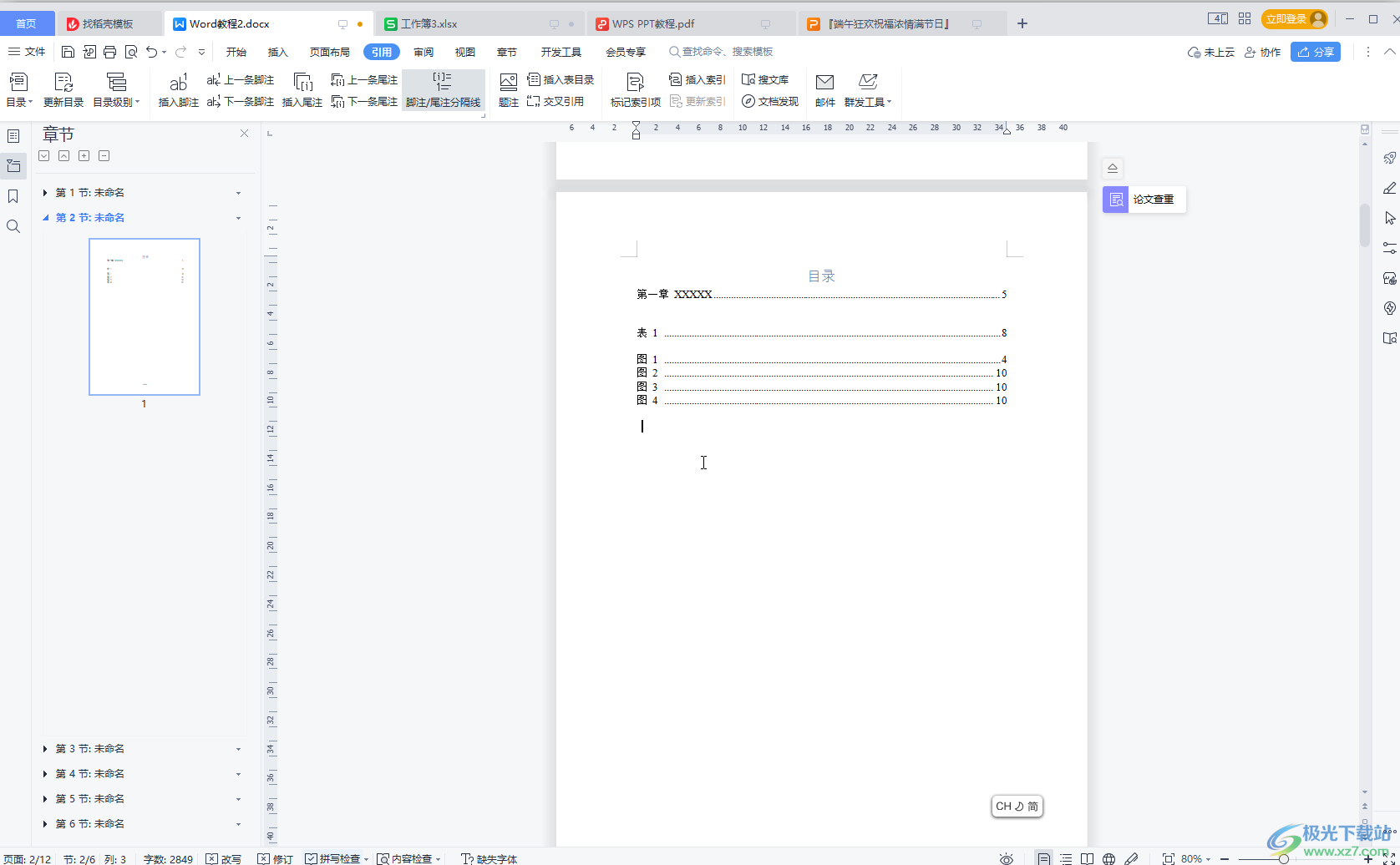Collapse 第 2 节 tree arrow
The height and width of the screenshot is (865, 1400).
tap(45, 218)
